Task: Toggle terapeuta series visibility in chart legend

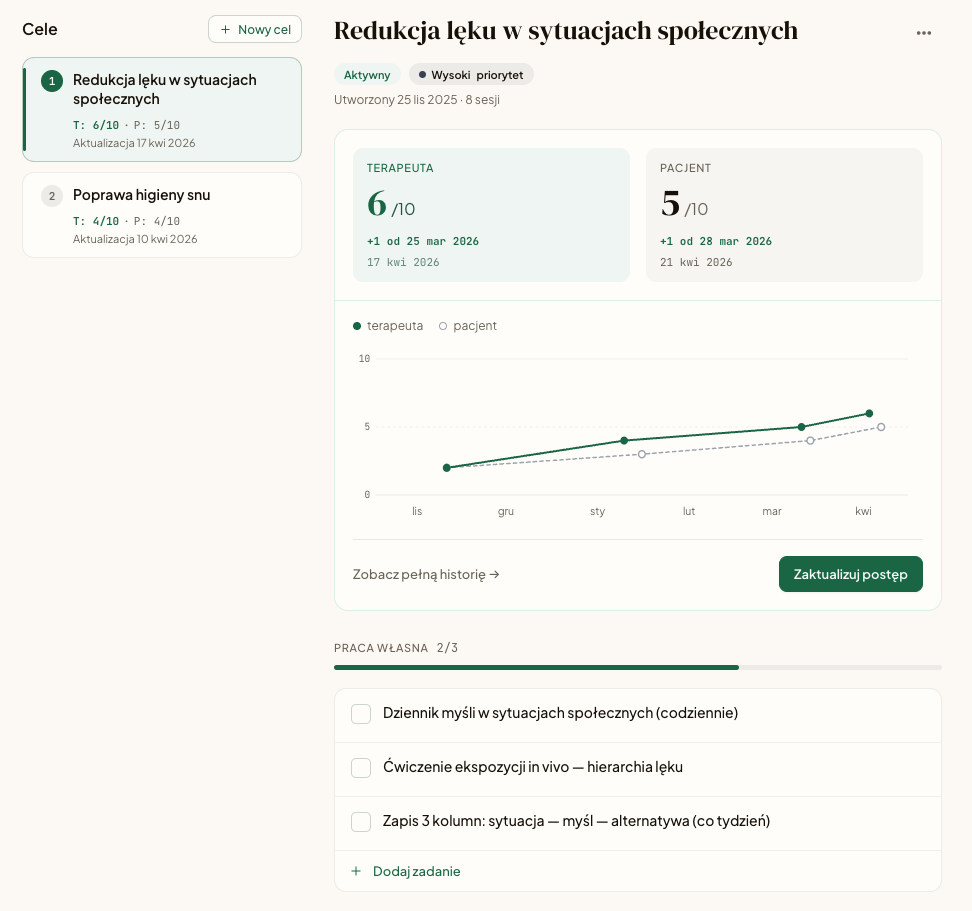Action: click(387, 325)
